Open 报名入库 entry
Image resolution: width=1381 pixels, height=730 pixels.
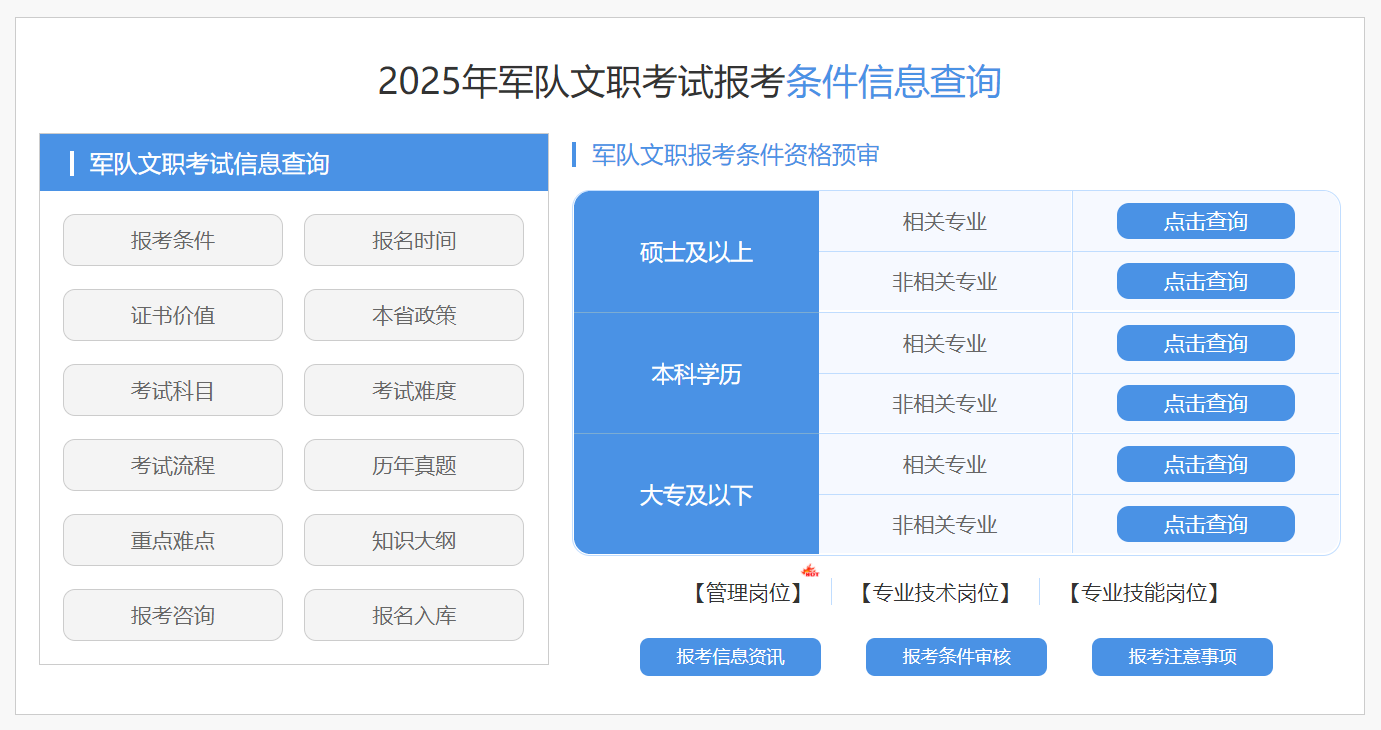[x=414, y=615]
